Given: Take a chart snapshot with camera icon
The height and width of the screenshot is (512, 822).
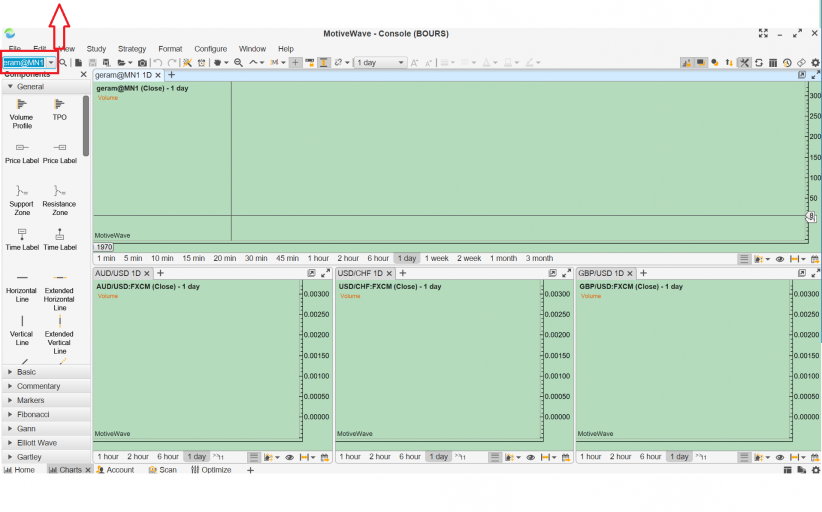Looking at the screenshot, I should point(142,62).
